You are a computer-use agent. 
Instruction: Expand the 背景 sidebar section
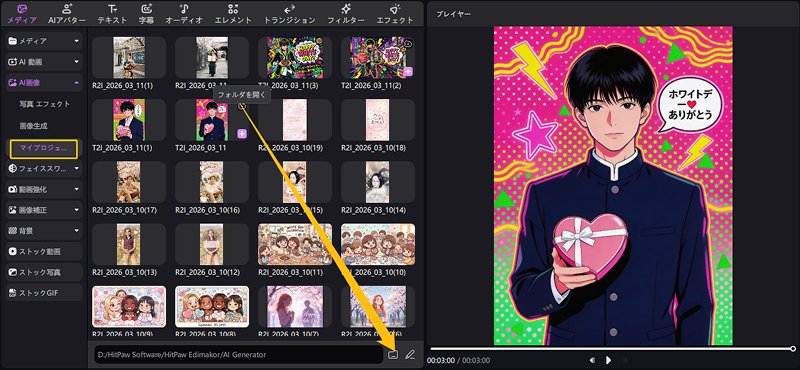click(44, 231)
